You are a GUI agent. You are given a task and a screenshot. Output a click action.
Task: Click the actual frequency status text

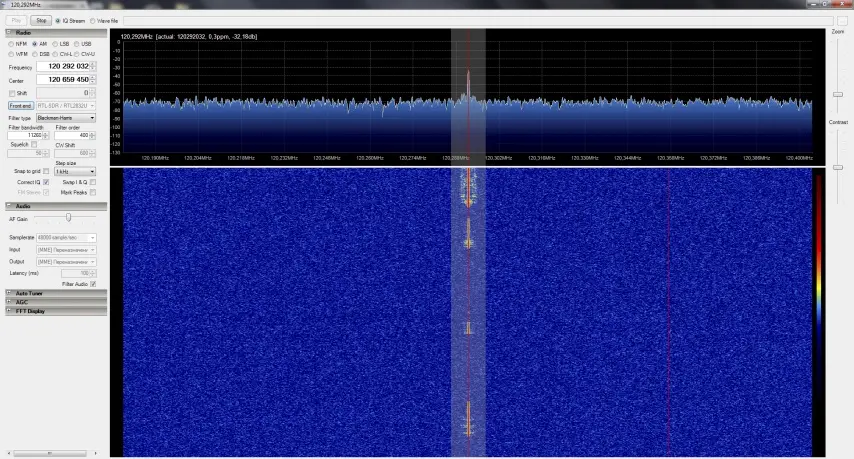(206, 36)
